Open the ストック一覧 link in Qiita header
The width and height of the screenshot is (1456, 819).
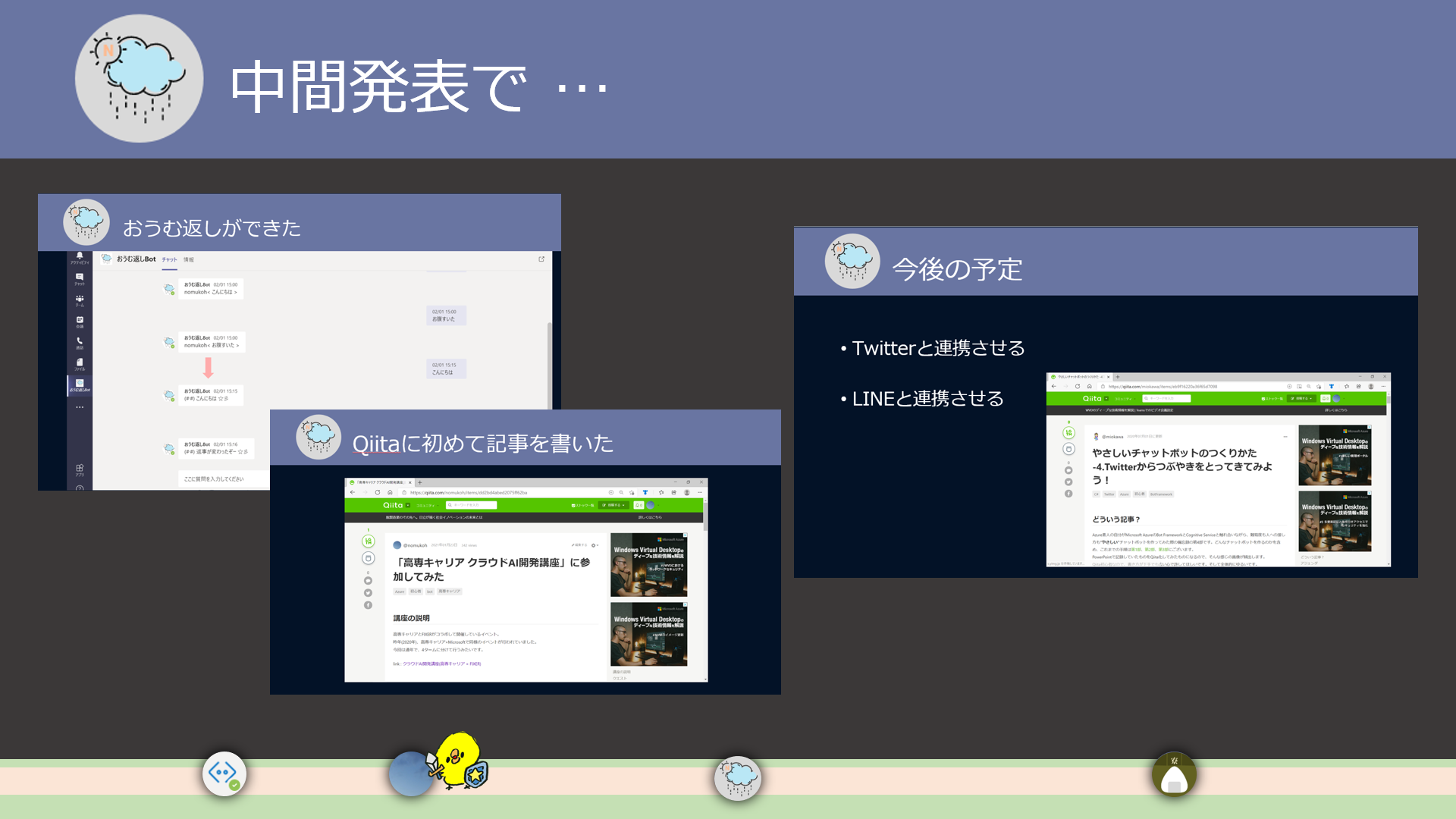point(583,506)
